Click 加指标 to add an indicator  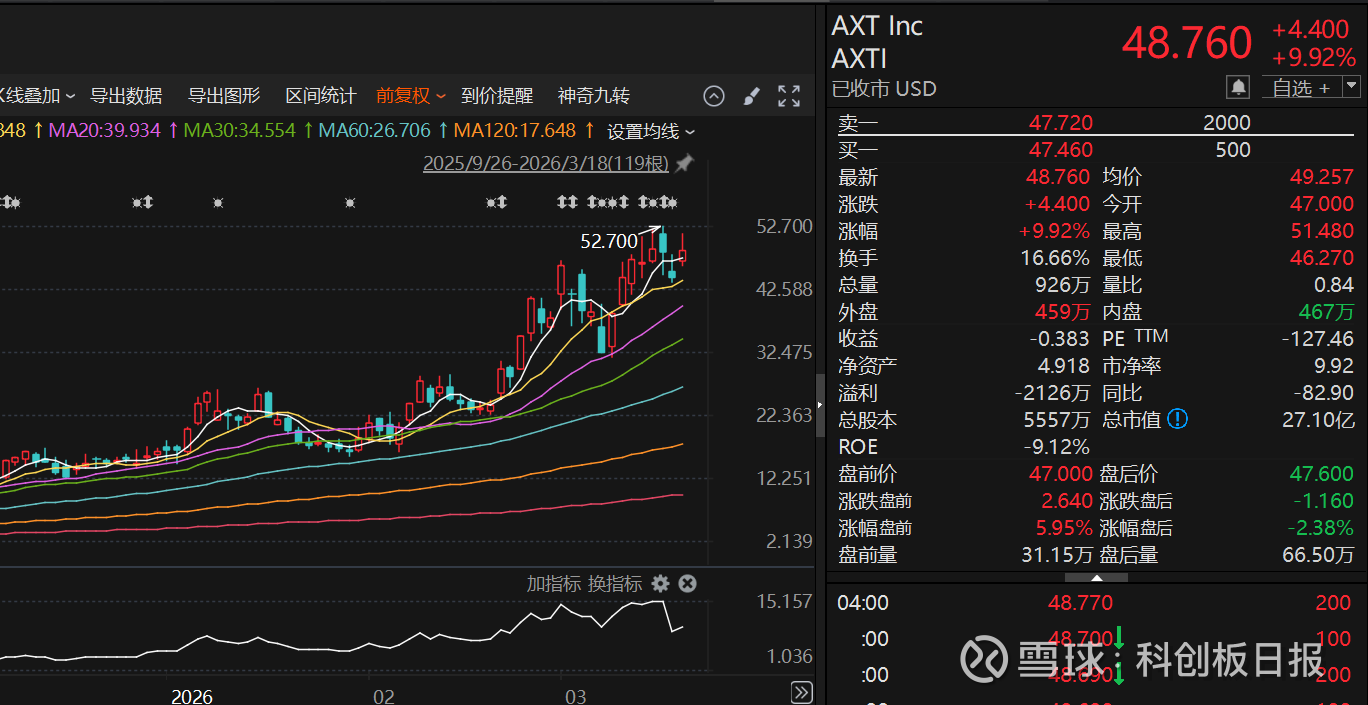pyautogui.click(x=554, y=583)
